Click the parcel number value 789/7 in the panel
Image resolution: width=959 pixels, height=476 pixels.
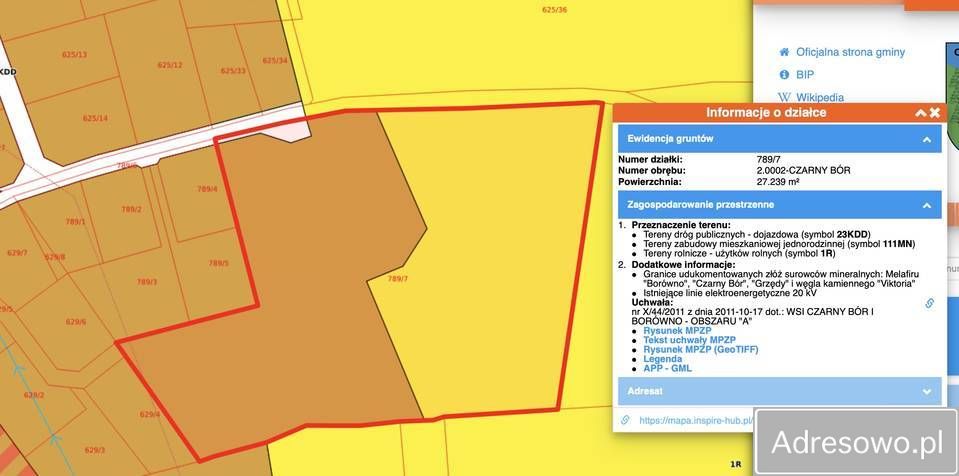pos(770,160)
